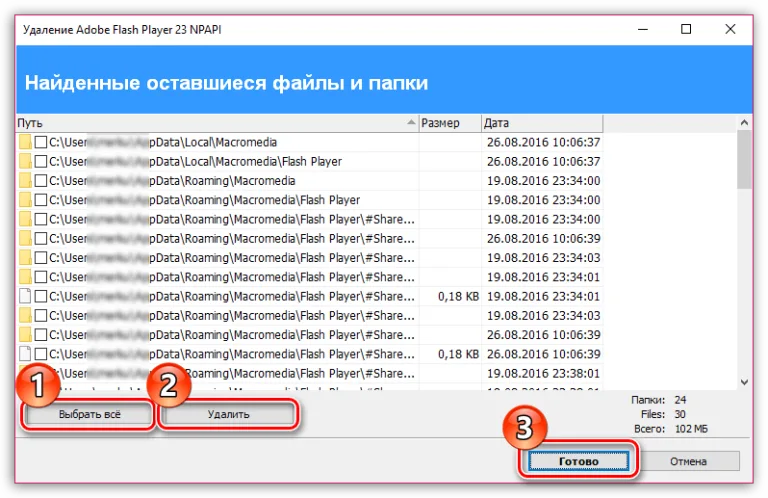Maximize the Удаление Adobe Flash Player window
Screen dimensions: 768x498
[686, 29]
